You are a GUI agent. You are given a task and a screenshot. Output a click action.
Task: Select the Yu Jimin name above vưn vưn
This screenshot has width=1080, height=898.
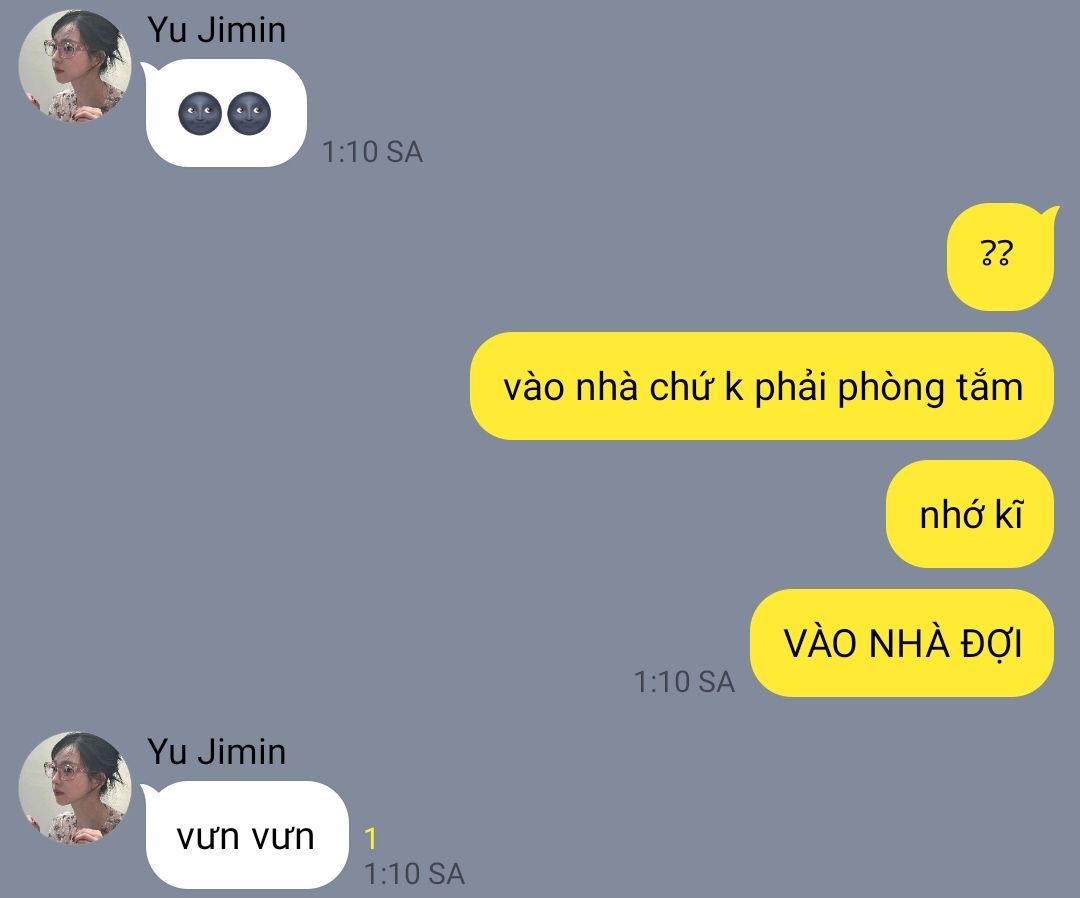coord(216,751)
